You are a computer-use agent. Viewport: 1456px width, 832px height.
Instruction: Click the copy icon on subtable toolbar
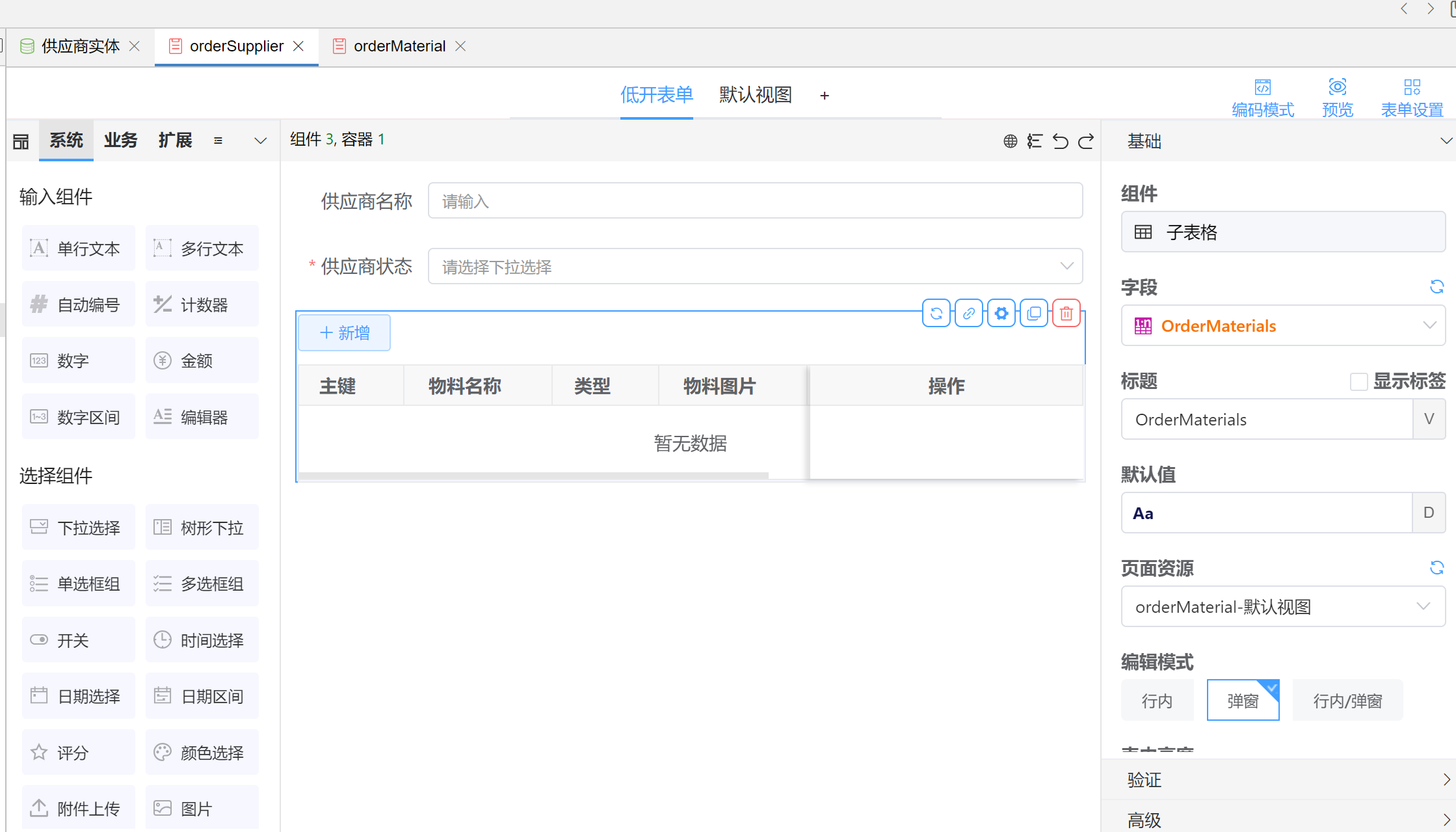click(1033, 314)
